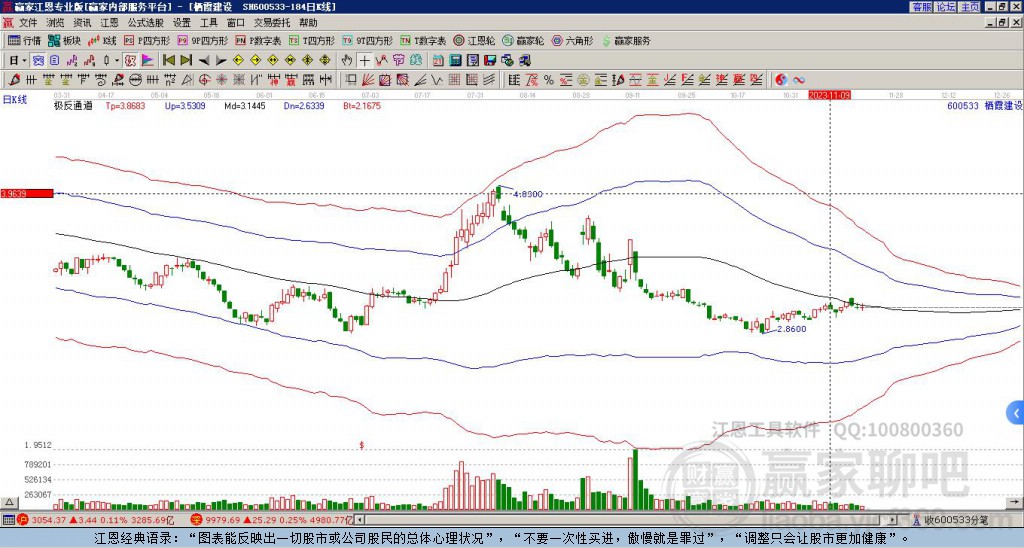Select the circle with line tool
Image resolution: width=1024 pixels, height=548 pixels.
pyautogui.click(x=135, y=80)
